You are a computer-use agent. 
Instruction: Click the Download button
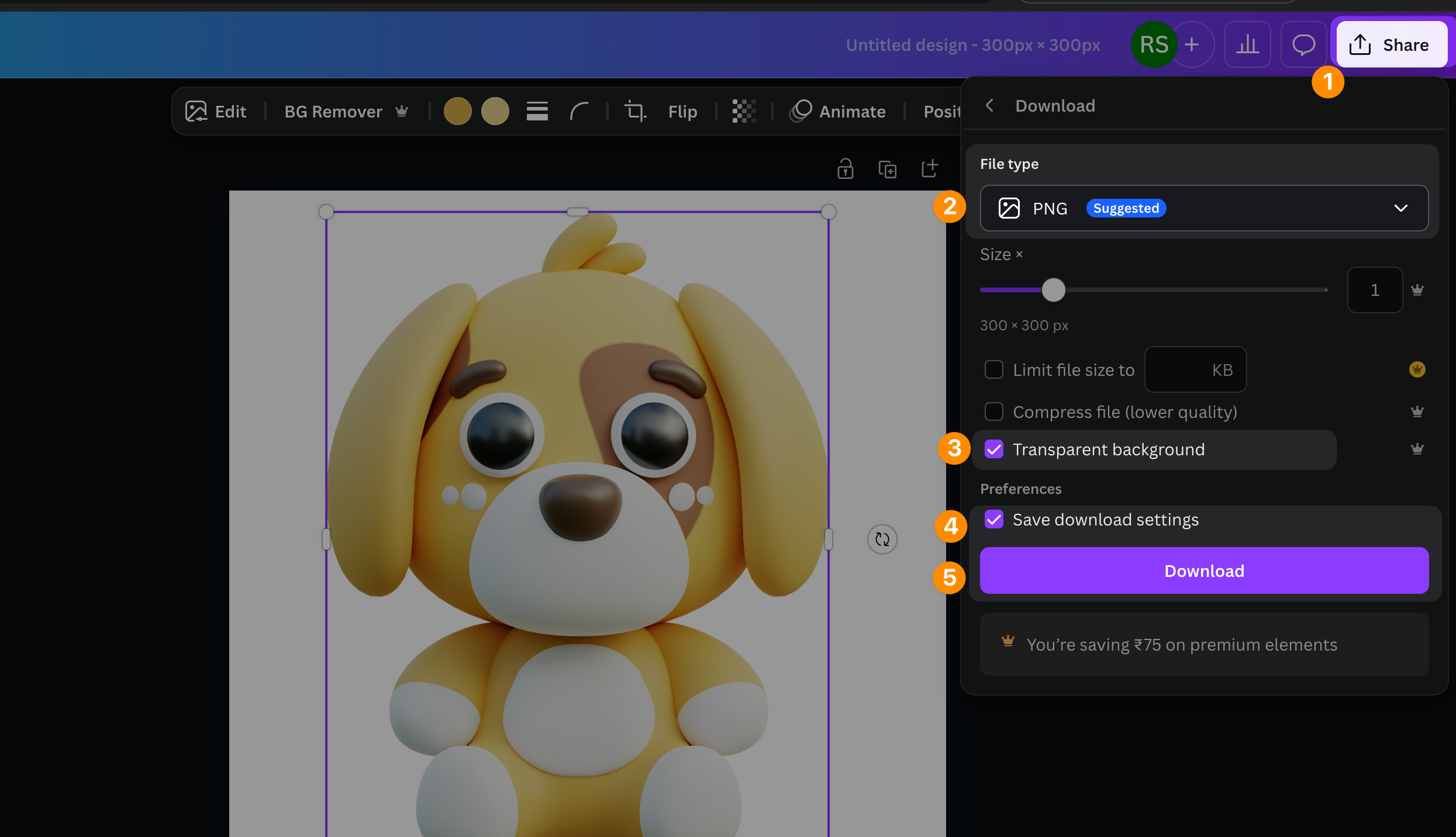coord(1203,570)
